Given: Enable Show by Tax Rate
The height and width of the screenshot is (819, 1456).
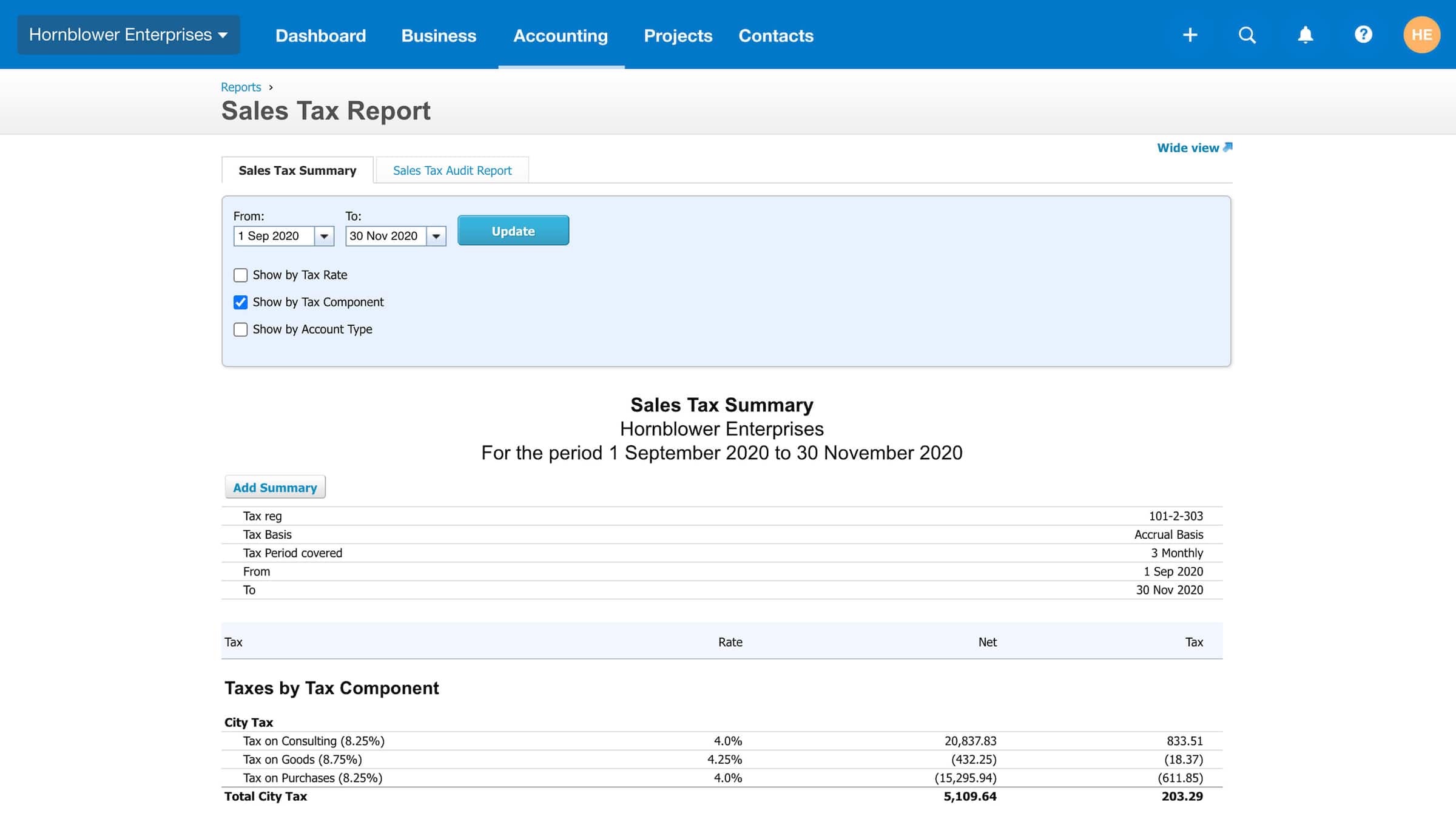Looking at the screenshot, I should [240, 275].
